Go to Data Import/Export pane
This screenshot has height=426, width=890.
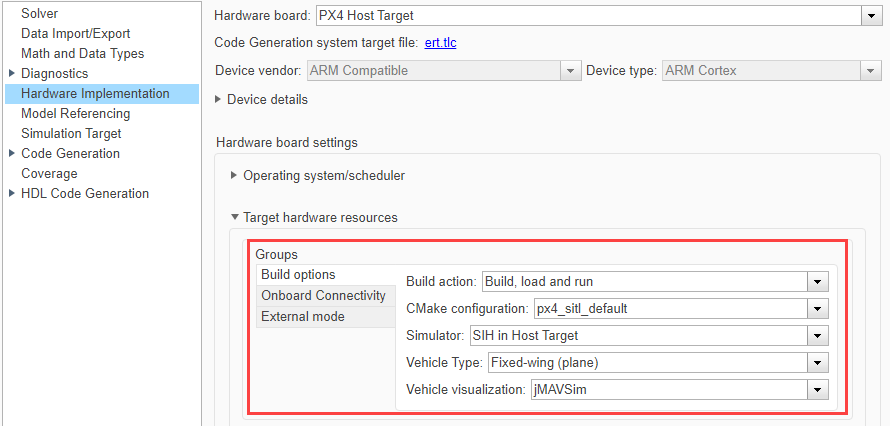click(76, 34)
